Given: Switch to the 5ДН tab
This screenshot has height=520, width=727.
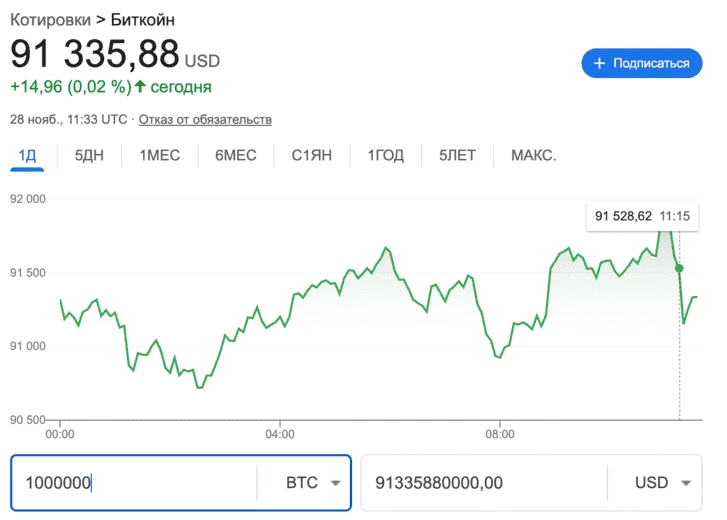Looking at the screenshot, I should pyautogui.click(x=90, y=155).
